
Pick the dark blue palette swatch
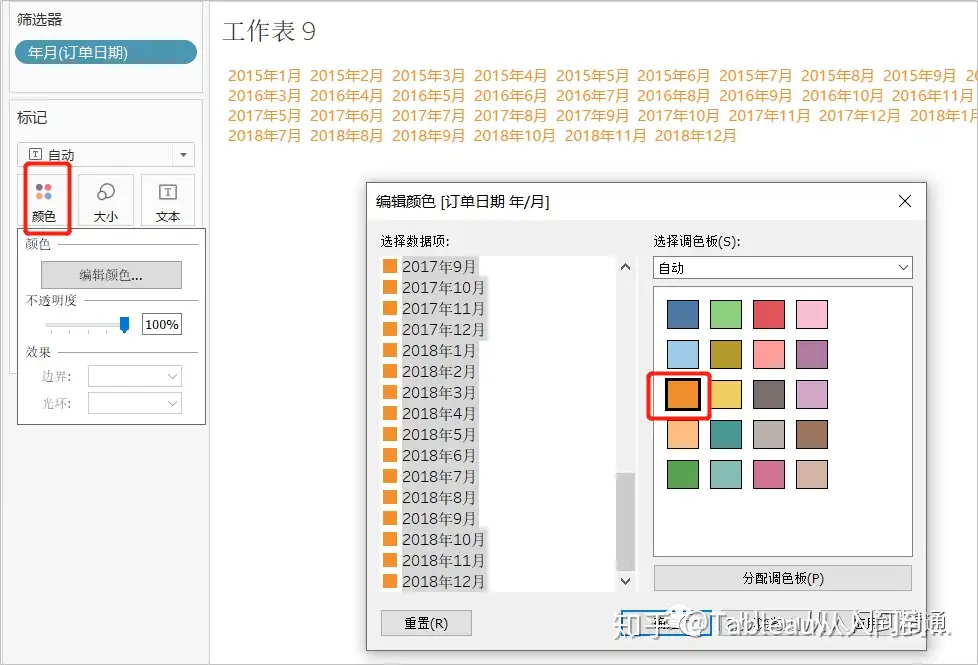[x=681, y=314]
